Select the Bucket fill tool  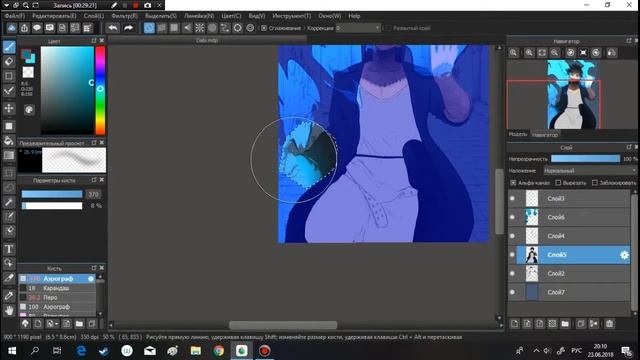[x=9, y=140]
